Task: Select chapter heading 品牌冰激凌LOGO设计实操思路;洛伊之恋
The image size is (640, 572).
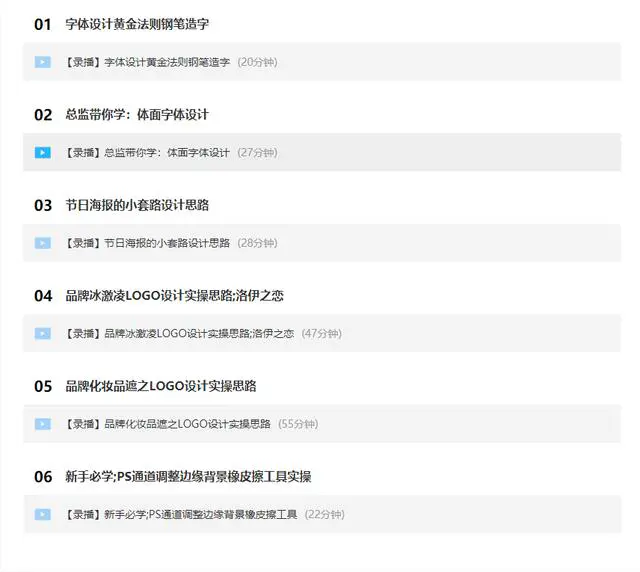Action: click(175, 296)
